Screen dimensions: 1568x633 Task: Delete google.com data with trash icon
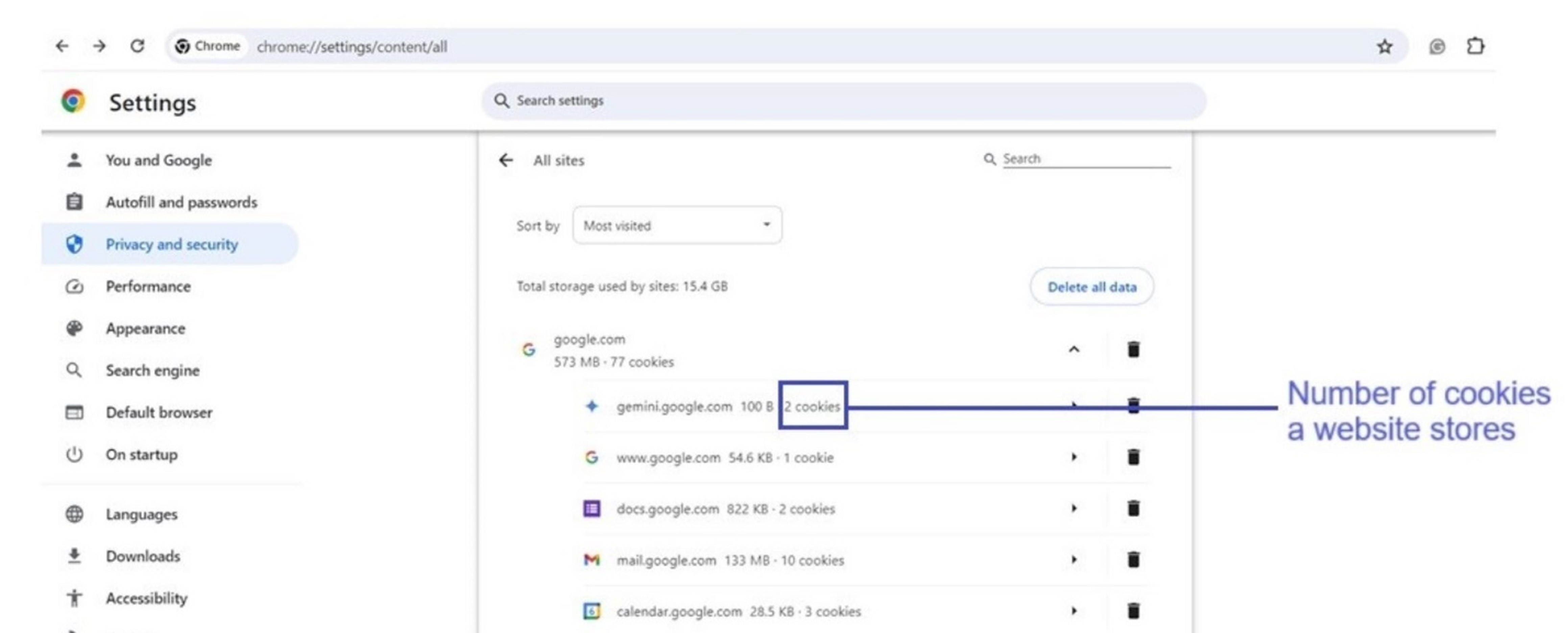click(1133, 349)
